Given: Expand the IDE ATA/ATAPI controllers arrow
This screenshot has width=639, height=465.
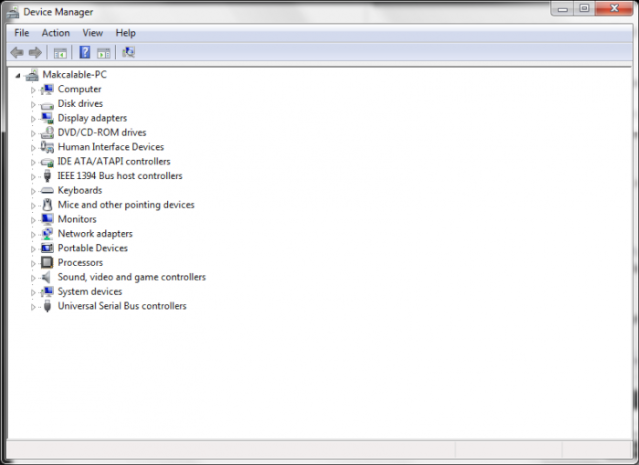Looking at the screenshot, I should tap(33, 162).
